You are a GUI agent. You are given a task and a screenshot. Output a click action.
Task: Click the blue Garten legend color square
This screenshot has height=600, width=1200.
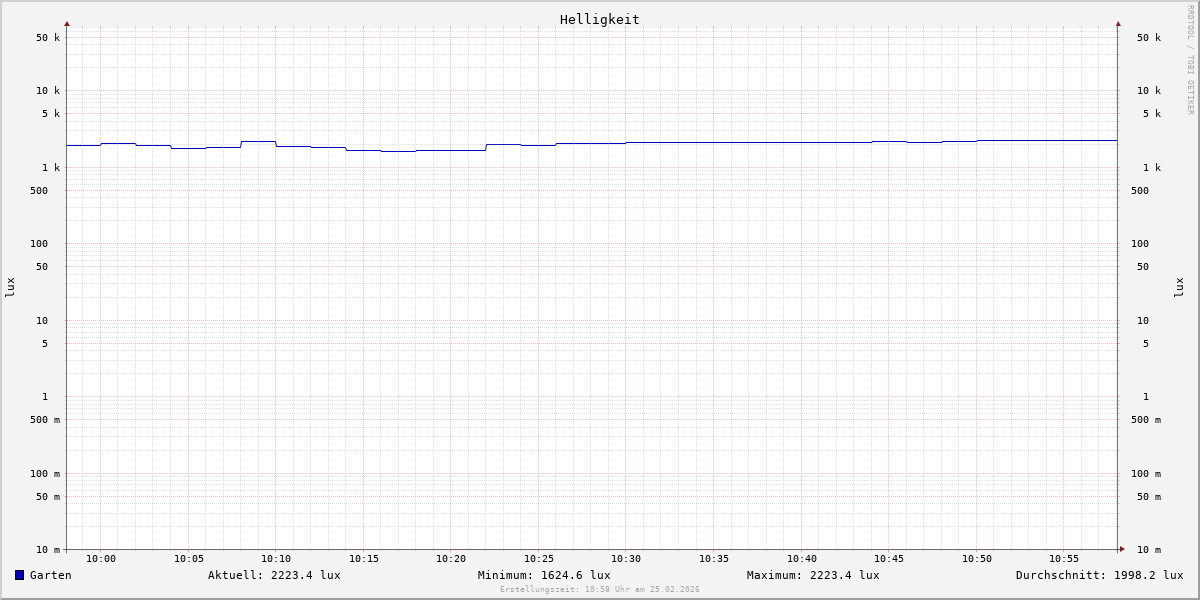[x=19, y=575]
